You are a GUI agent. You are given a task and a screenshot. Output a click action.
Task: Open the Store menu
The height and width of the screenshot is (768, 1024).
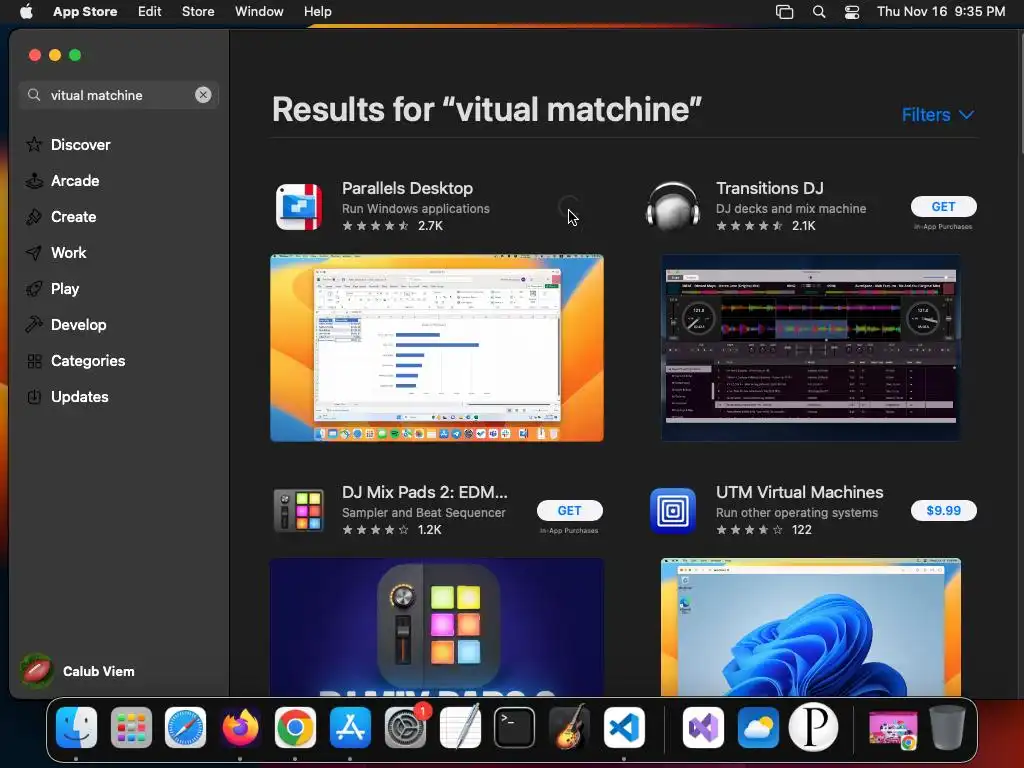198,11
